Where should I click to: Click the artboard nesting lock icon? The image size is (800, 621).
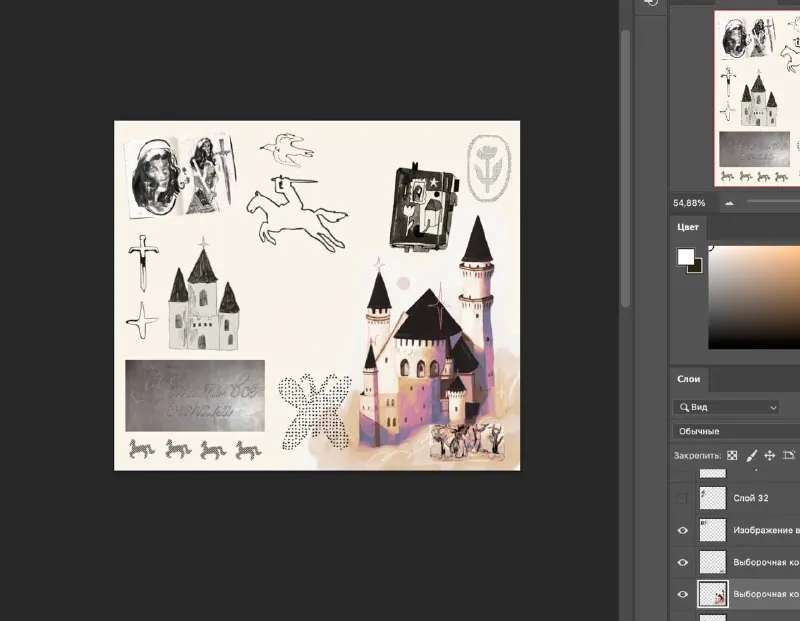tap(789, 456)
